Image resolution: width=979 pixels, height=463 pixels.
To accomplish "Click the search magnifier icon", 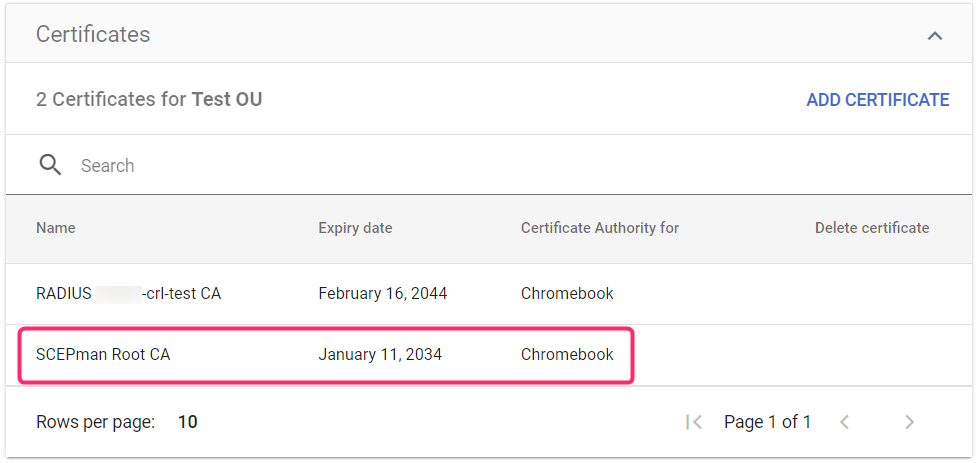I will pyautogui.click(x=50, y=165).
